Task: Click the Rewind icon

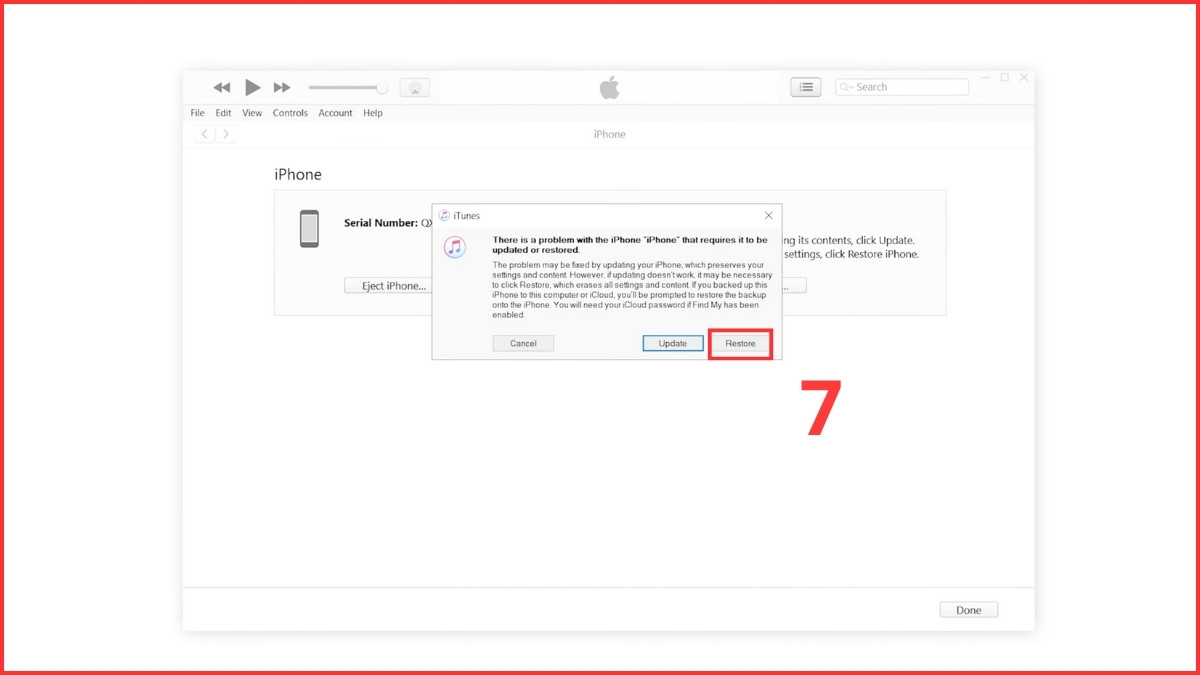Action: coord(221,87)
